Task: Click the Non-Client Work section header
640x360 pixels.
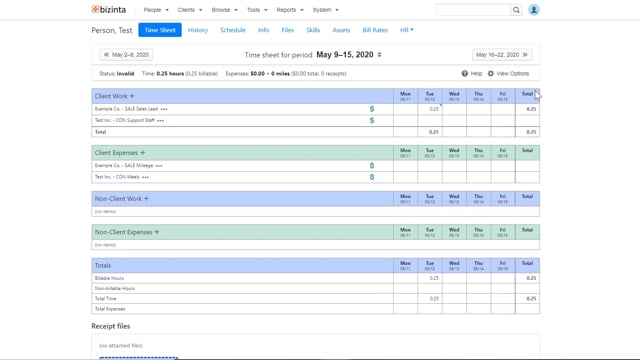Action: [118, 198]
